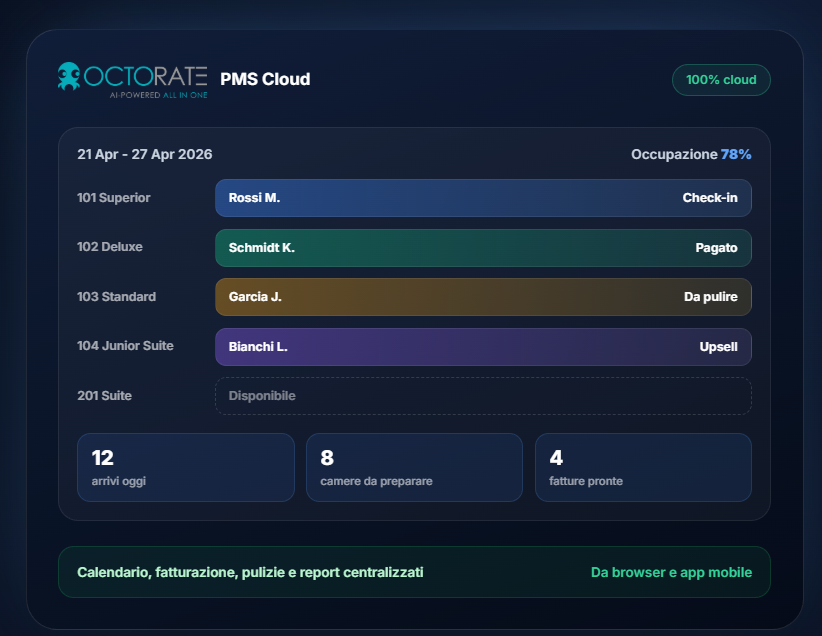This screenshot has height=636, width=822.
Task: Click the Check-in status on Rossi M.
Action: [710, 198]
